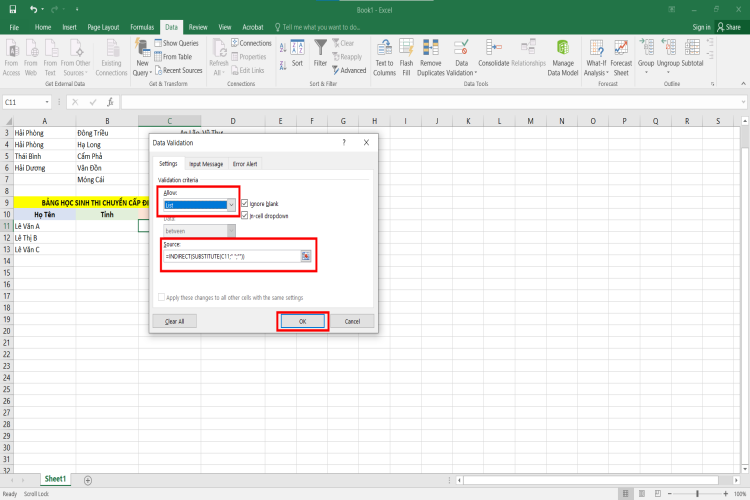Adjust the zoom slider handle
750x500 pixels.
point(697,493)
